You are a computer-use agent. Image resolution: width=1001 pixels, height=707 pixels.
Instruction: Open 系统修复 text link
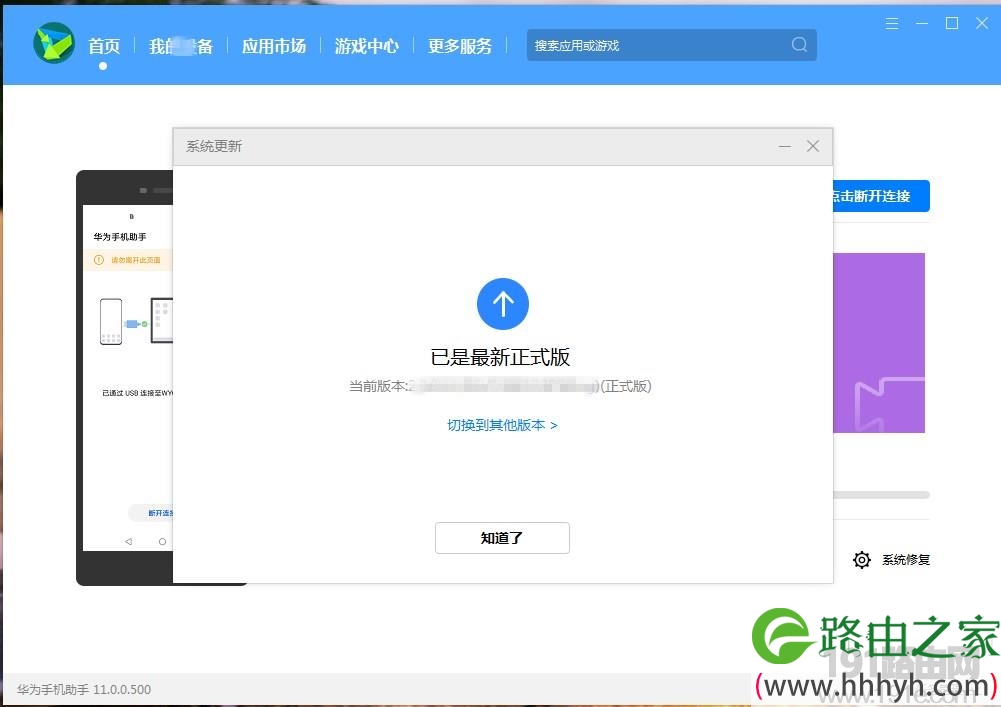[x=906, y=559]
